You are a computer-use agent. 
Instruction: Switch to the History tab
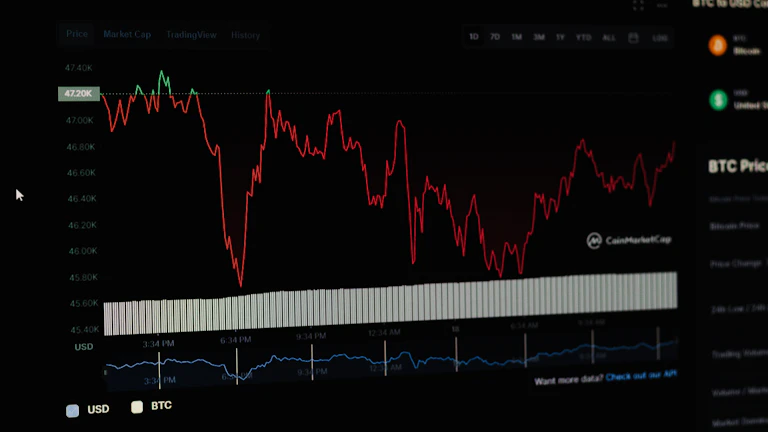pyautogui.click(x=245, y=35)
